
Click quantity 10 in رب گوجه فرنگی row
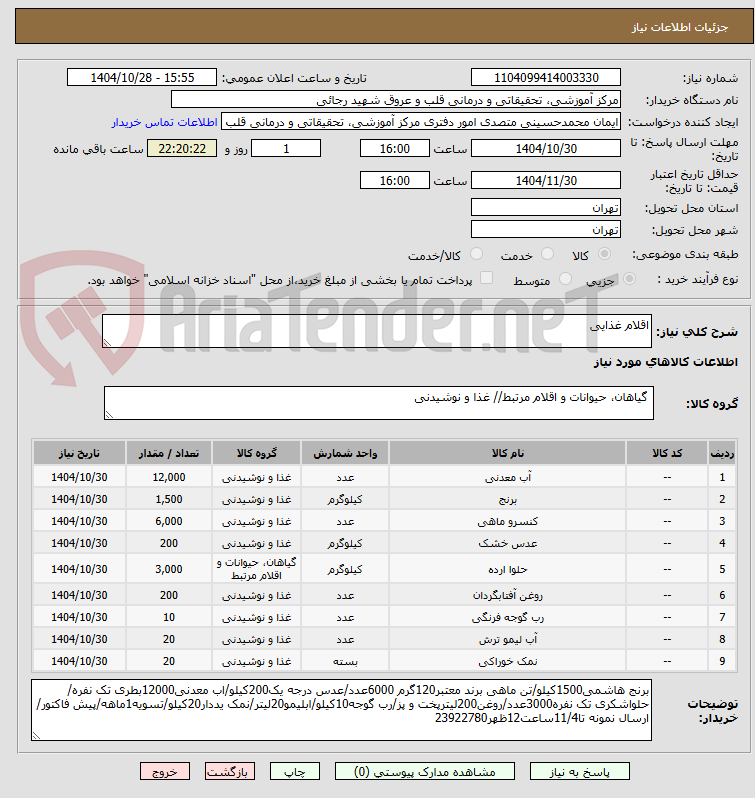[168, 617]
